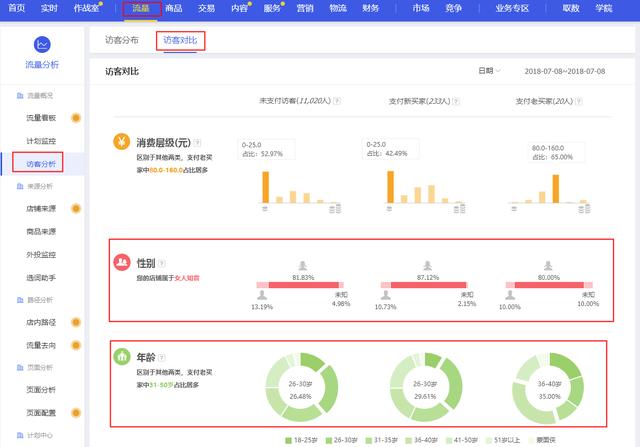This screenshot has width=640, height=447.
Task: Click help icon beside 支付新买家
Action: tap(456, 101)
